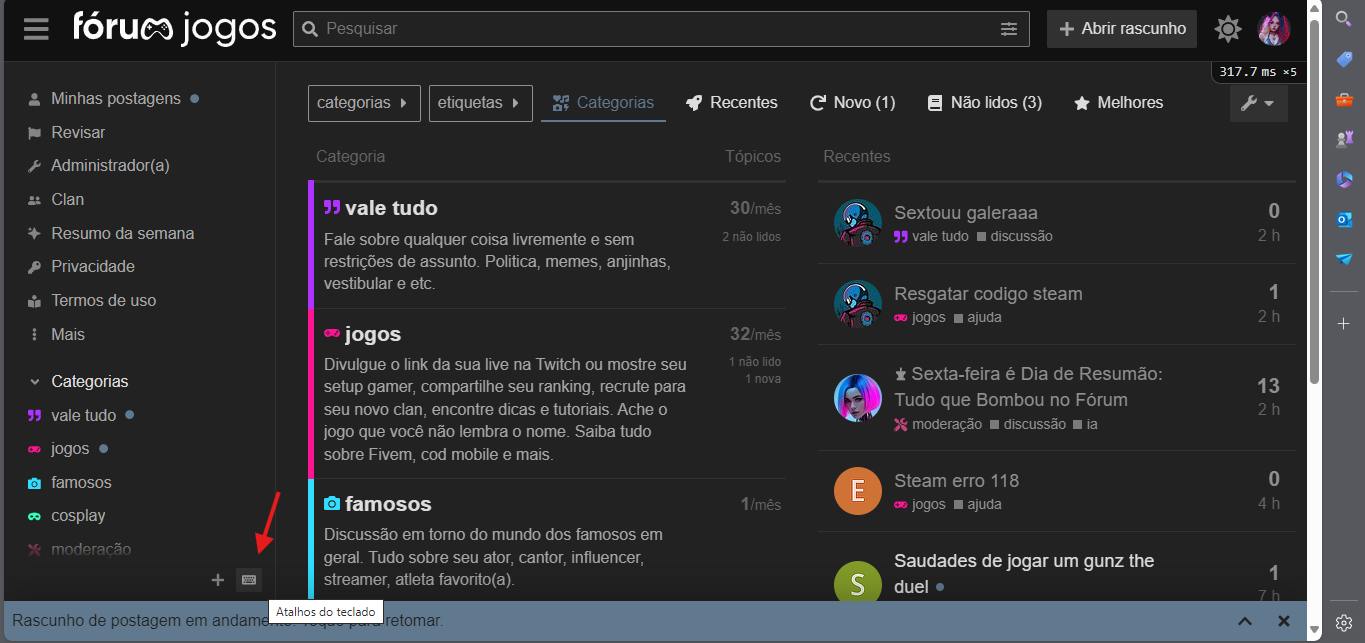
Task: Expand the categorias filter dropdown
Action: point(364,103)
